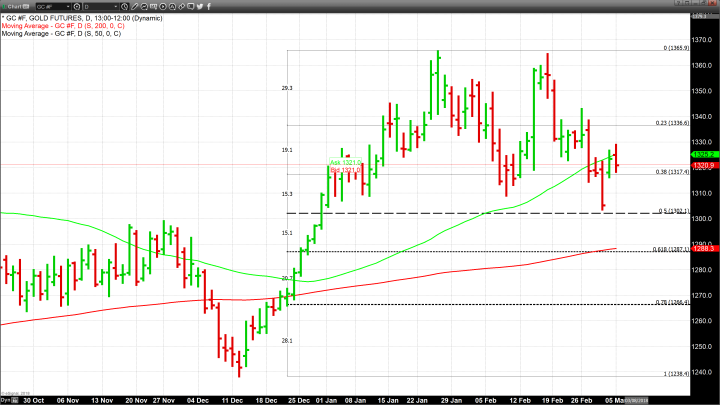
Task: Click the Facebook share icon in toolbar
Action: point(209,6)
